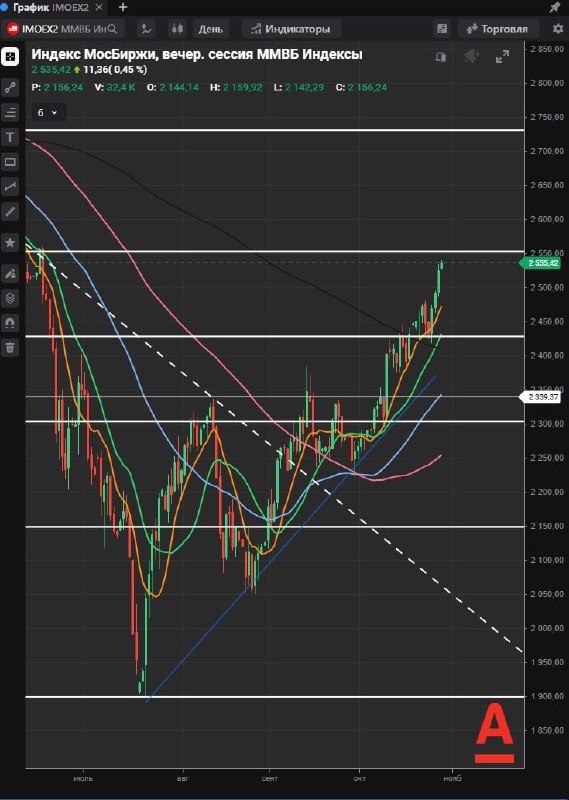Open the horizontal lines tool group
The width and height of the screenshot is (569, 800).
tap(10, 112)
